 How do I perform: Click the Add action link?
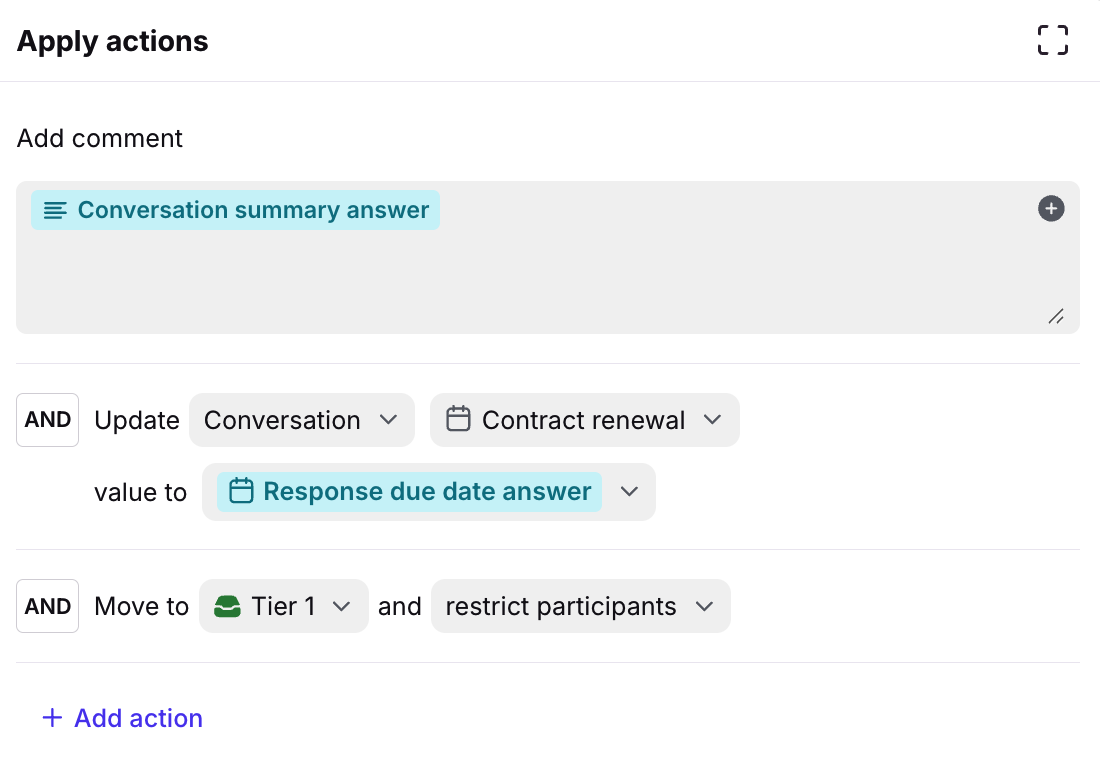(x=138, y=718)
